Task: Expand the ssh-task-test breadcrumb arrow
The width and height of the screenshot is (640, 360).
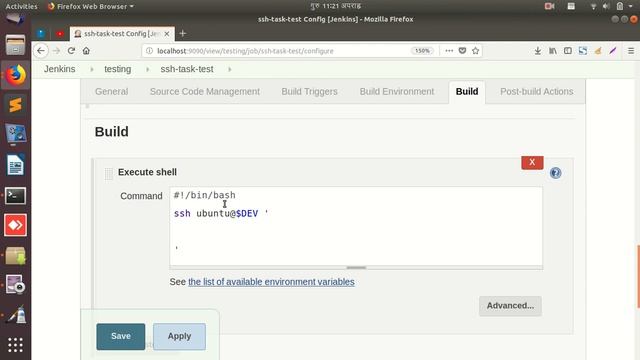Action: 230,69
